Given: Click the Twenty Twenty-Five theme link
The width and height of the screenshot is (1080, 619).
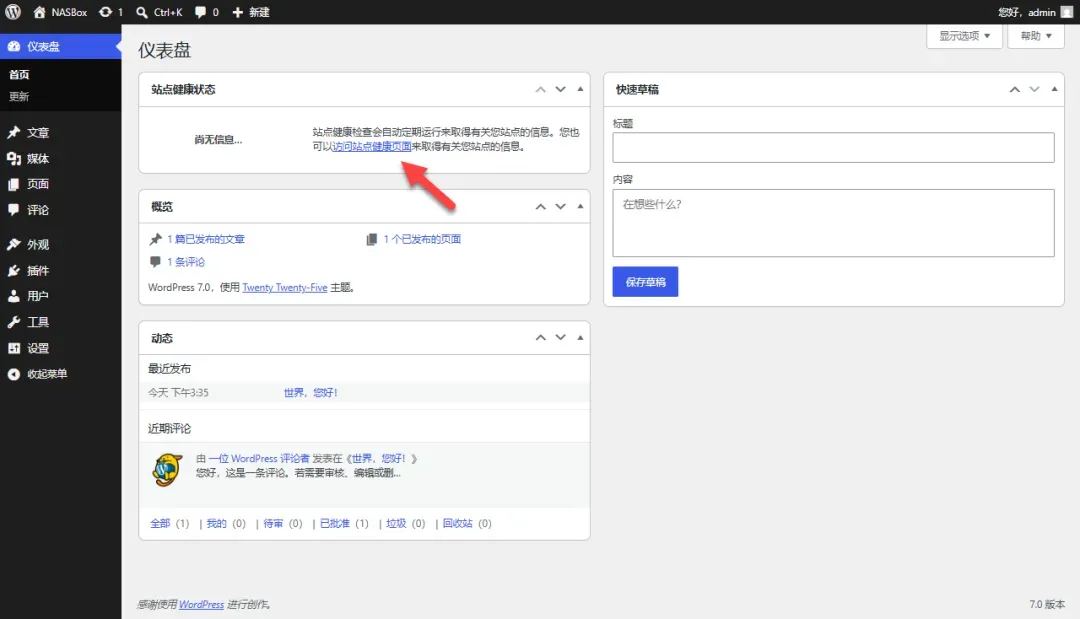Looking at the screenshot, I should tap(284, 288).
